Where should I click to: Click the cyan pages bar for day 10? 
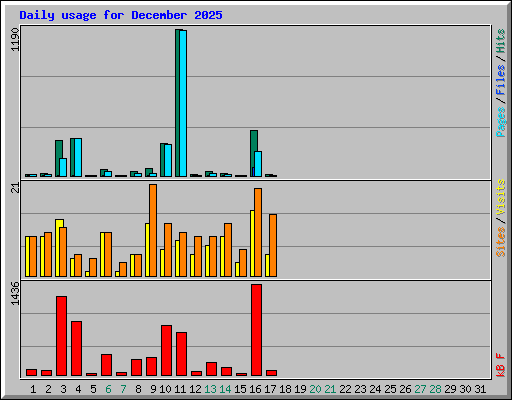(168, 160)
